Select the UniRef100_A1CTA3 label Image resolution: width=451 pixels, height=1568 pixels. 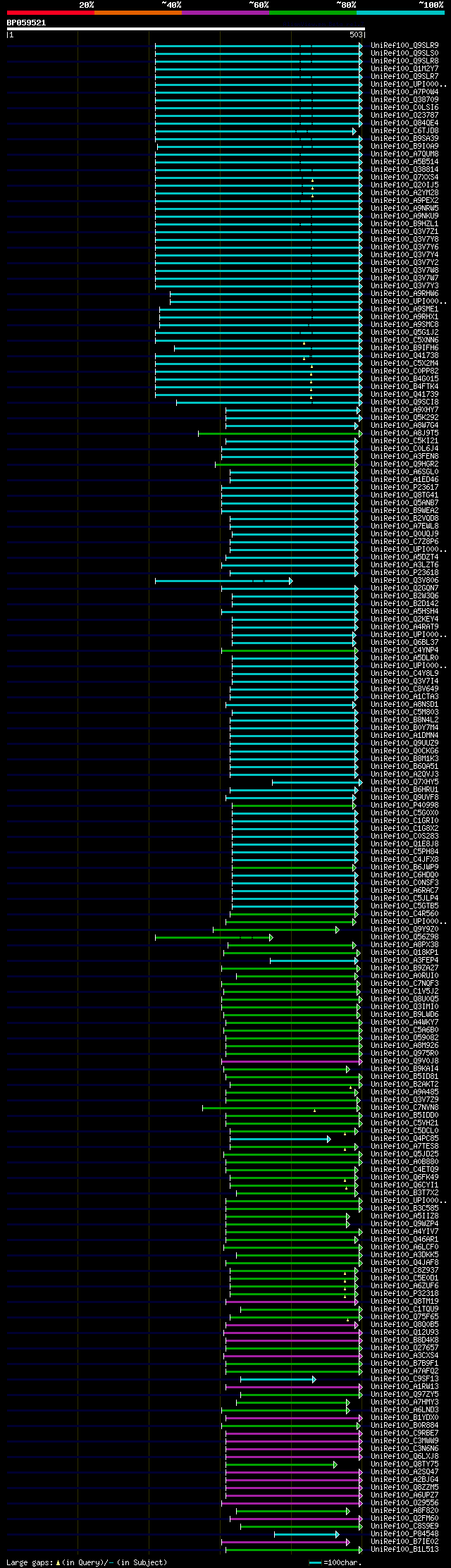tap(404, 696)
